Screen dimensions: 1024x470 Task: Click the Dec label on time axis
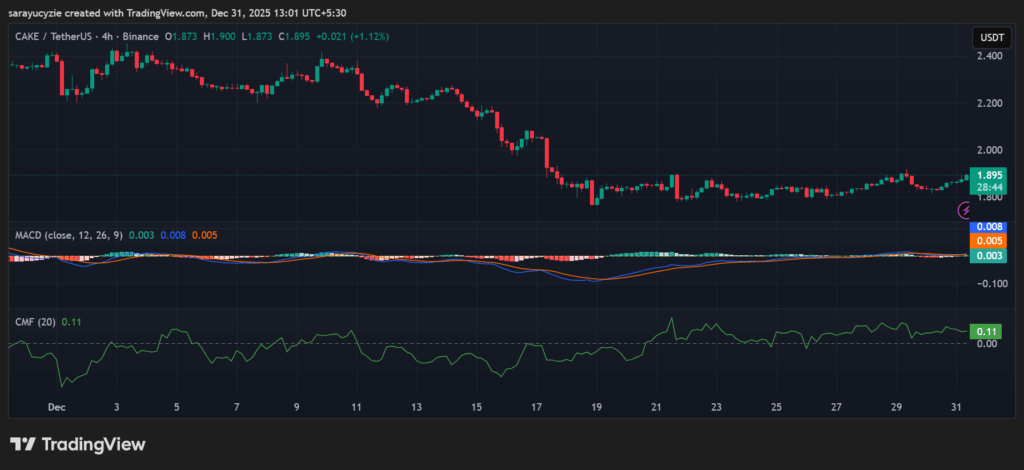[x=58, y=408]
